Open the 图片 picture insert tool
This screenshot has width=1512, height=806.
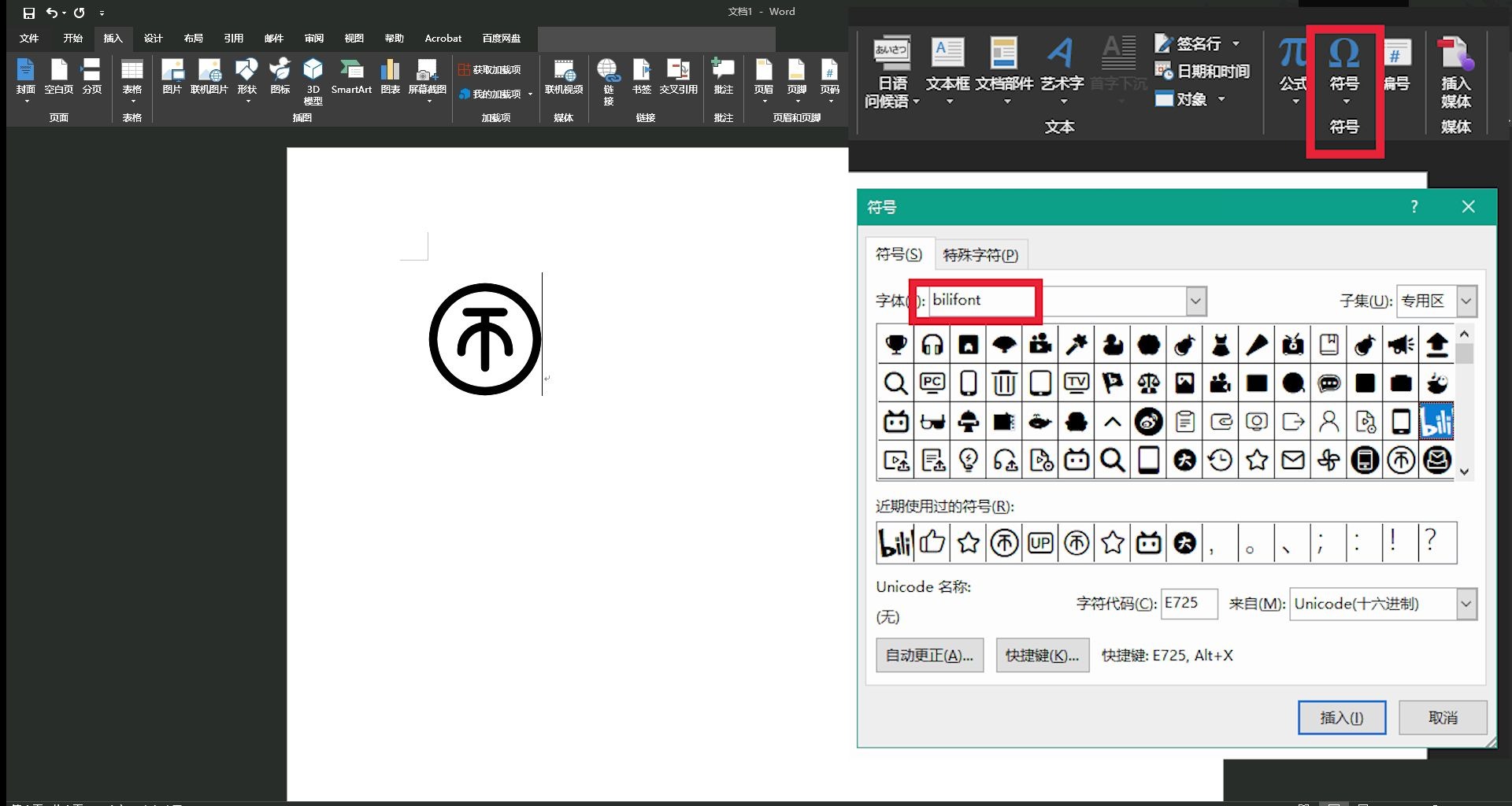point(172,77)
